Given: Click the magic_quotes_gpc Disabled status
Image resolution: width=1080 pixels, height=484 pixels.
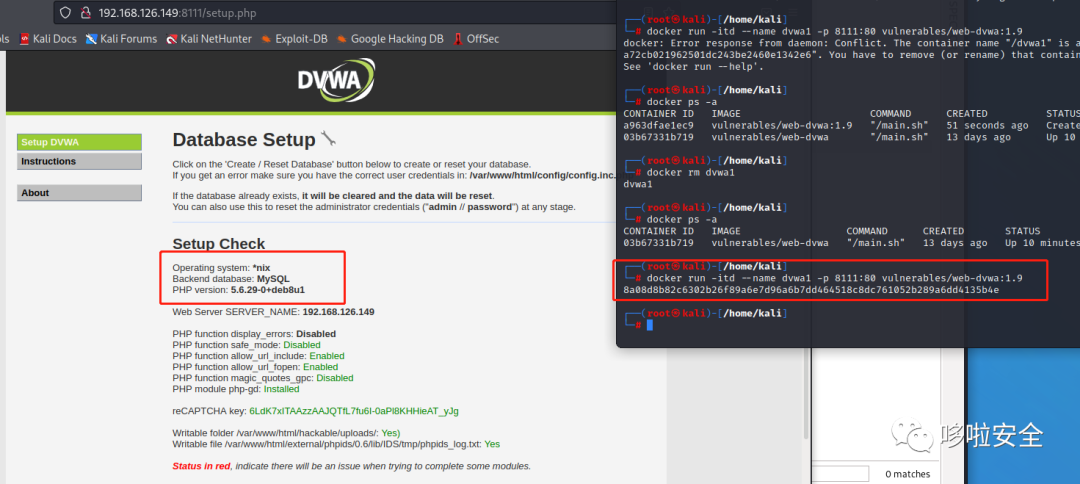Looking at the screenshot, I should [x=335, y=378].
